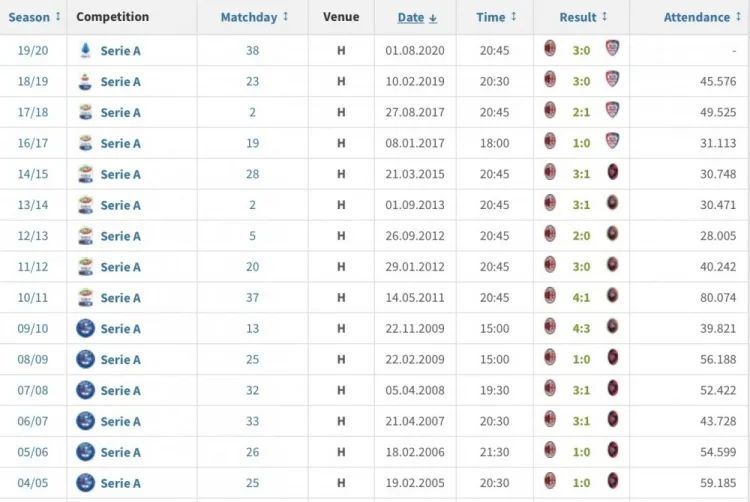This screenshot has width=750, height=502.
Task: Click the Serie A logo in 09/10 row
Action: tap(86, 328)
